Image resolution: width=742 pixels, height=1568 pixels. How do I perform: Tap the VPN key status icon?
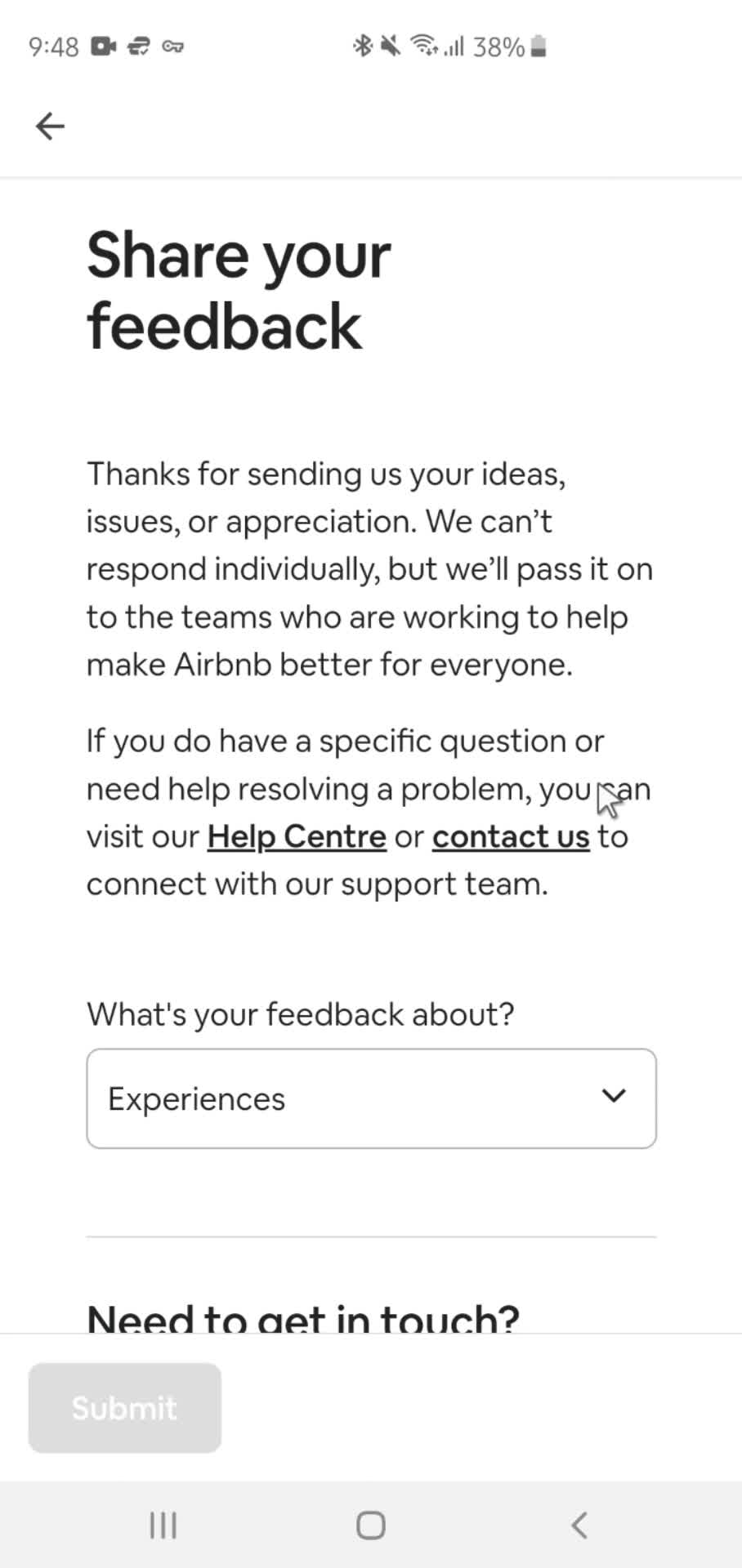[172, 47]
